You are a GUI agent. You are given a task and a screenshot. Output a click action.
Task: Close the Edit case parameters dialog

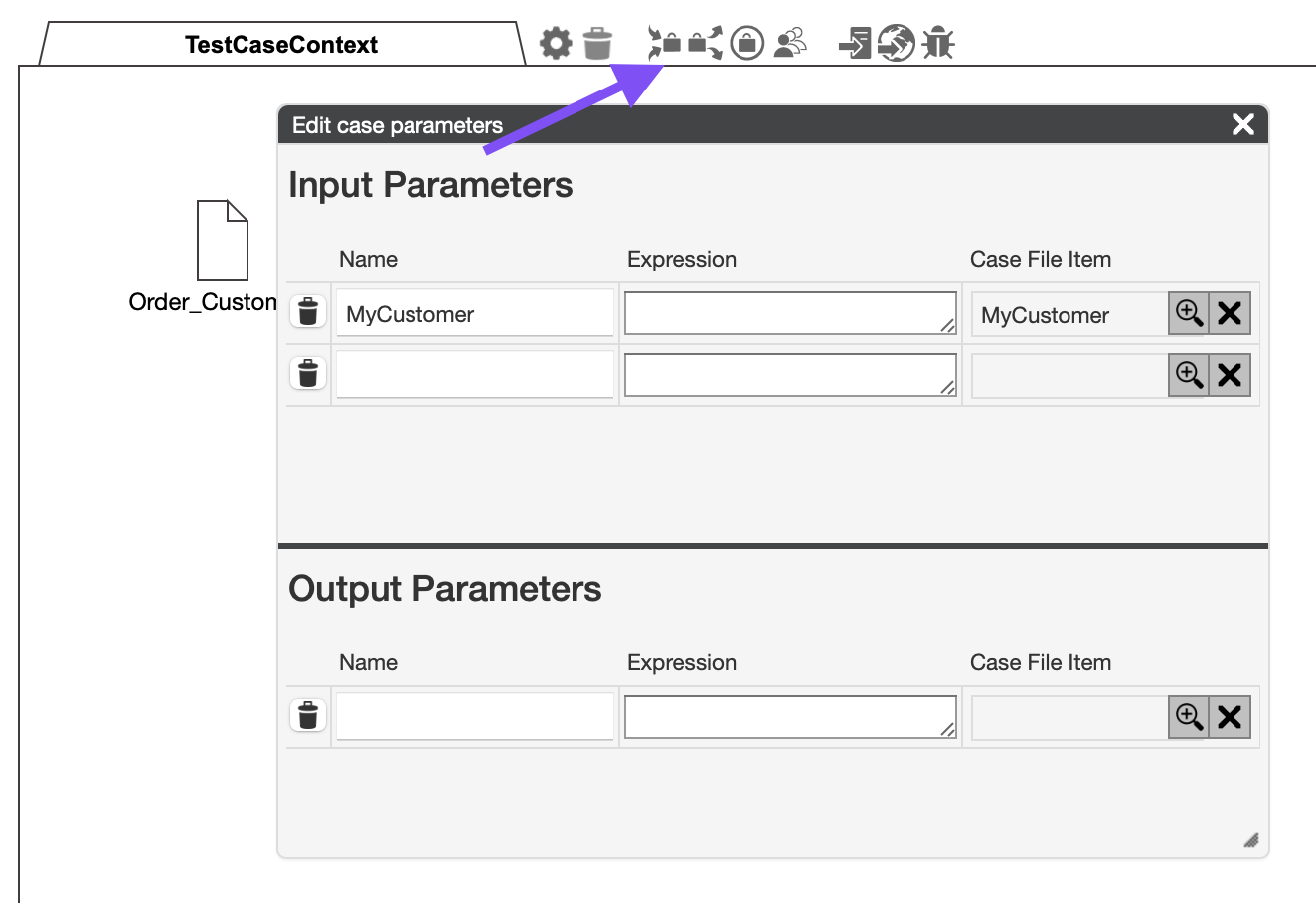1242,124
